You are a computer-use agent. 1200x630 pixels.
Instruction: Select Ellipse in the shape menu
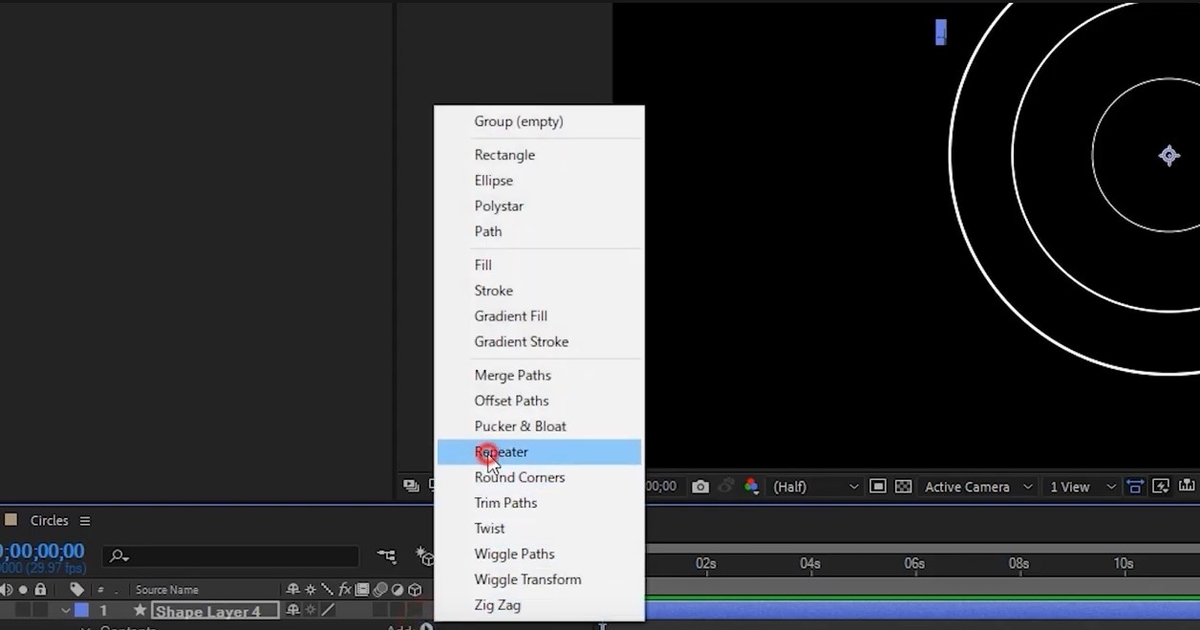click(540, 181)
